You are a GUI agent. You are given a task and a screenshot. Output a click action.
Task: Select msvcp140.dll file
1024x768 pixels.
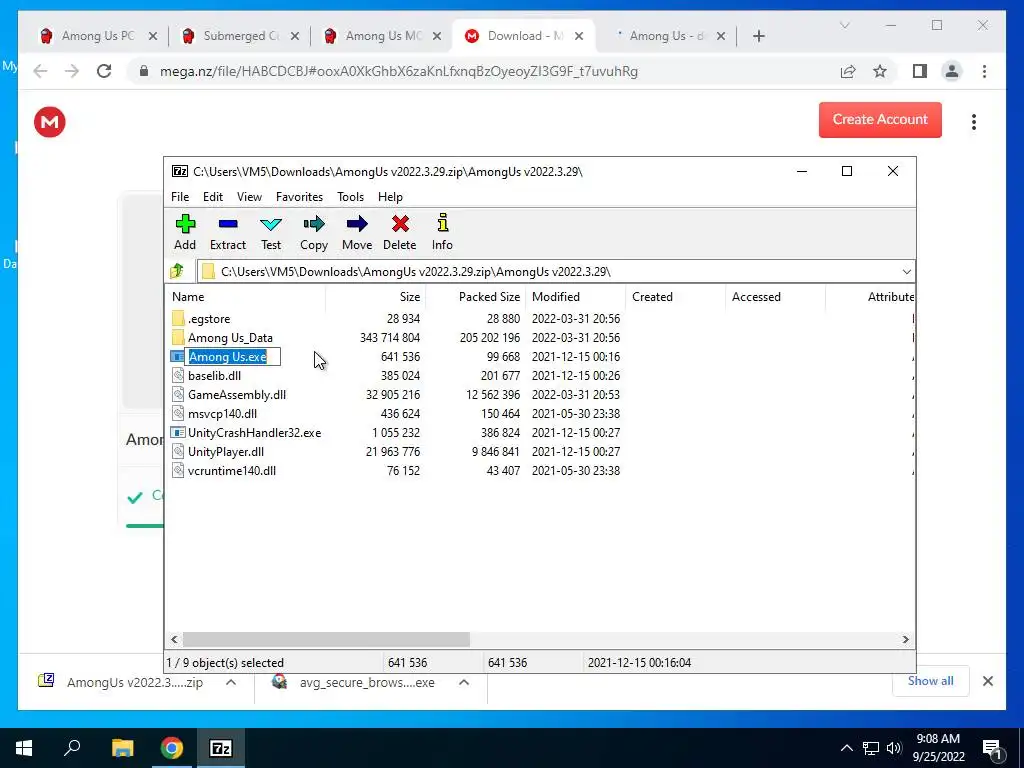[x=222, y=413]
